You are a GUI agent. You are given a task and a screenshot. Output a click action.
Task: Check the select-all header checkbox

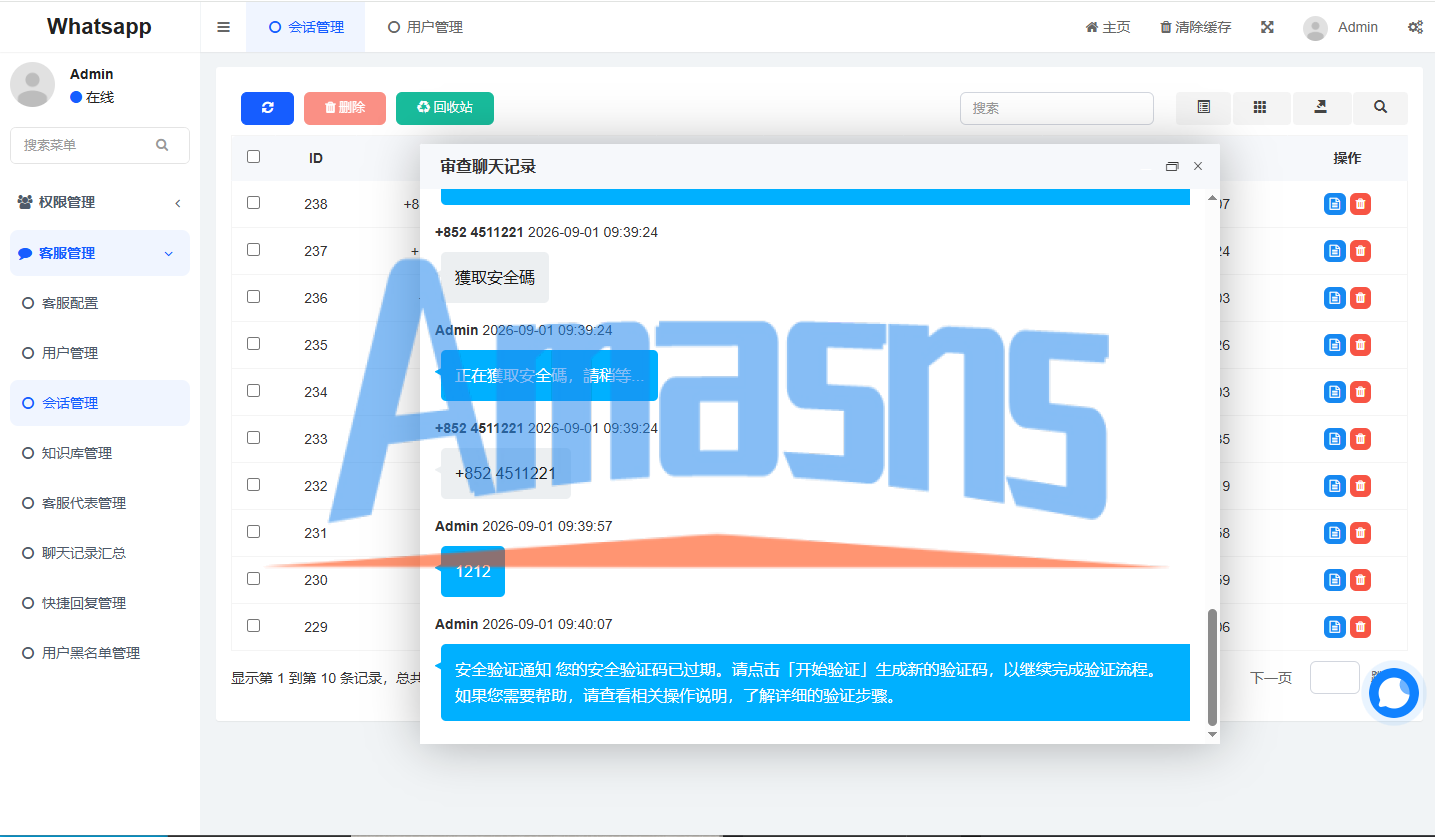[x=253, y=156]
